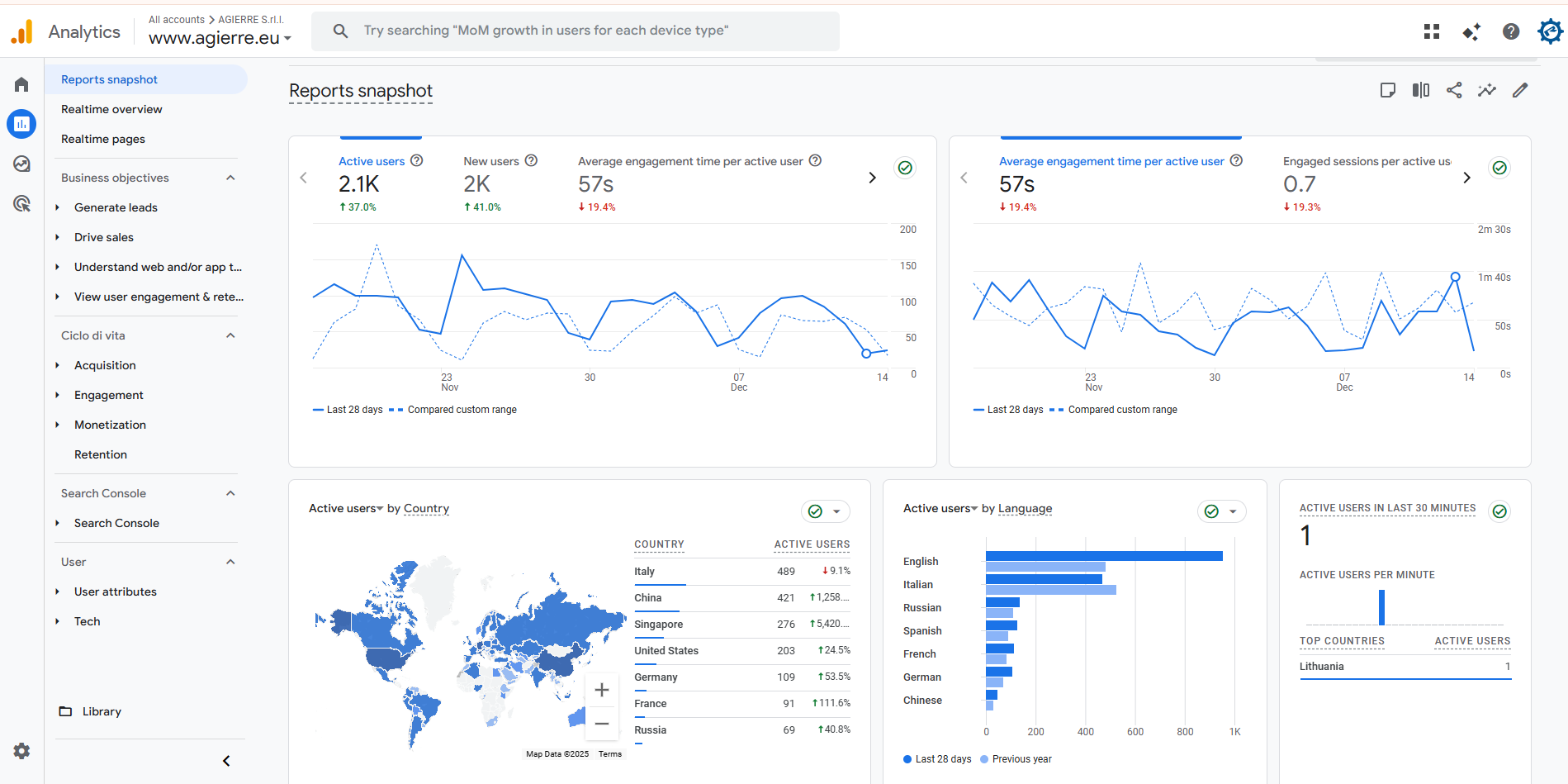
Task: Collapse the User section
Action: pos(230,562)
